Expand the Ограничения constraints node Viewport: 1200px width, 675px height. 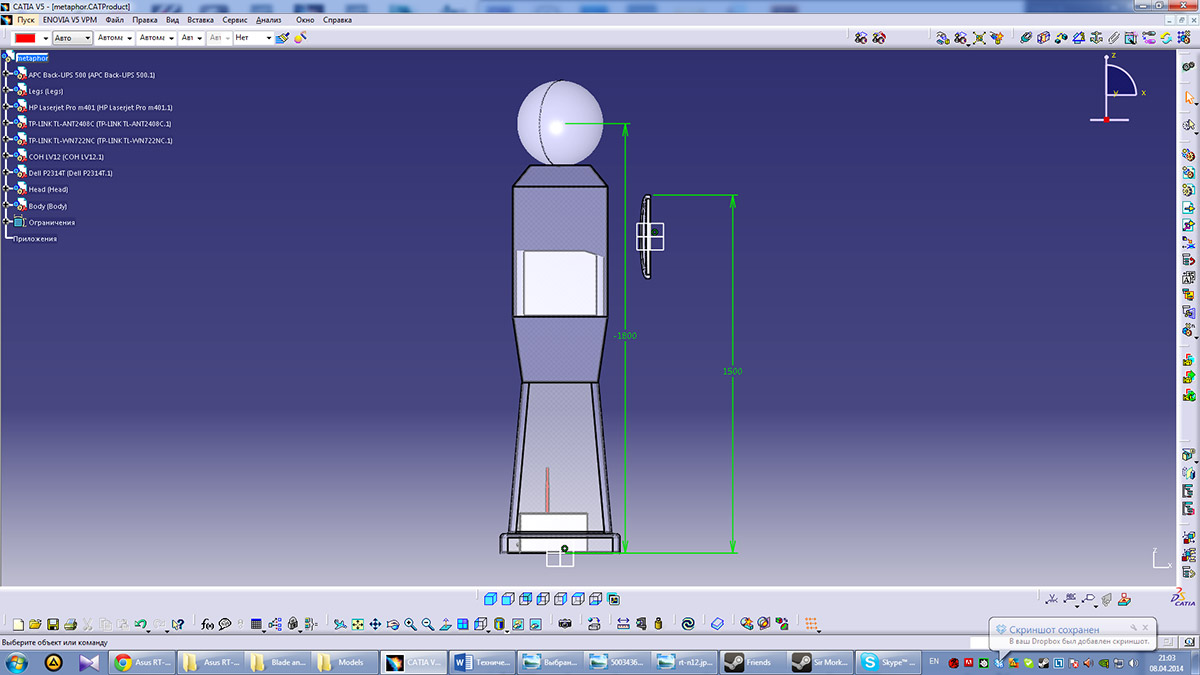click(6, 222)
